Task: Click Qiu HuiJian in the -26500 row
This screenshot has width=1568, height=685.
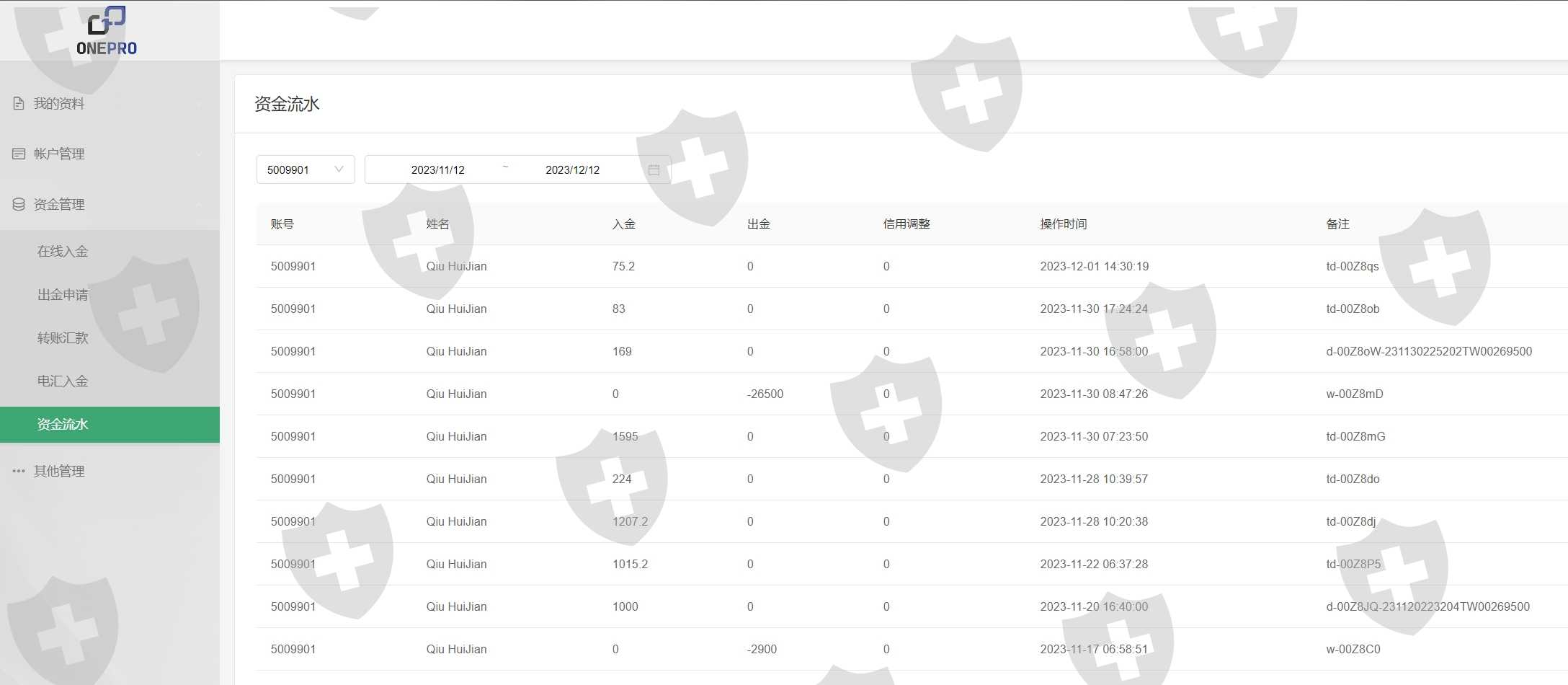Action: pyautogui.click(x=456, y=394)
